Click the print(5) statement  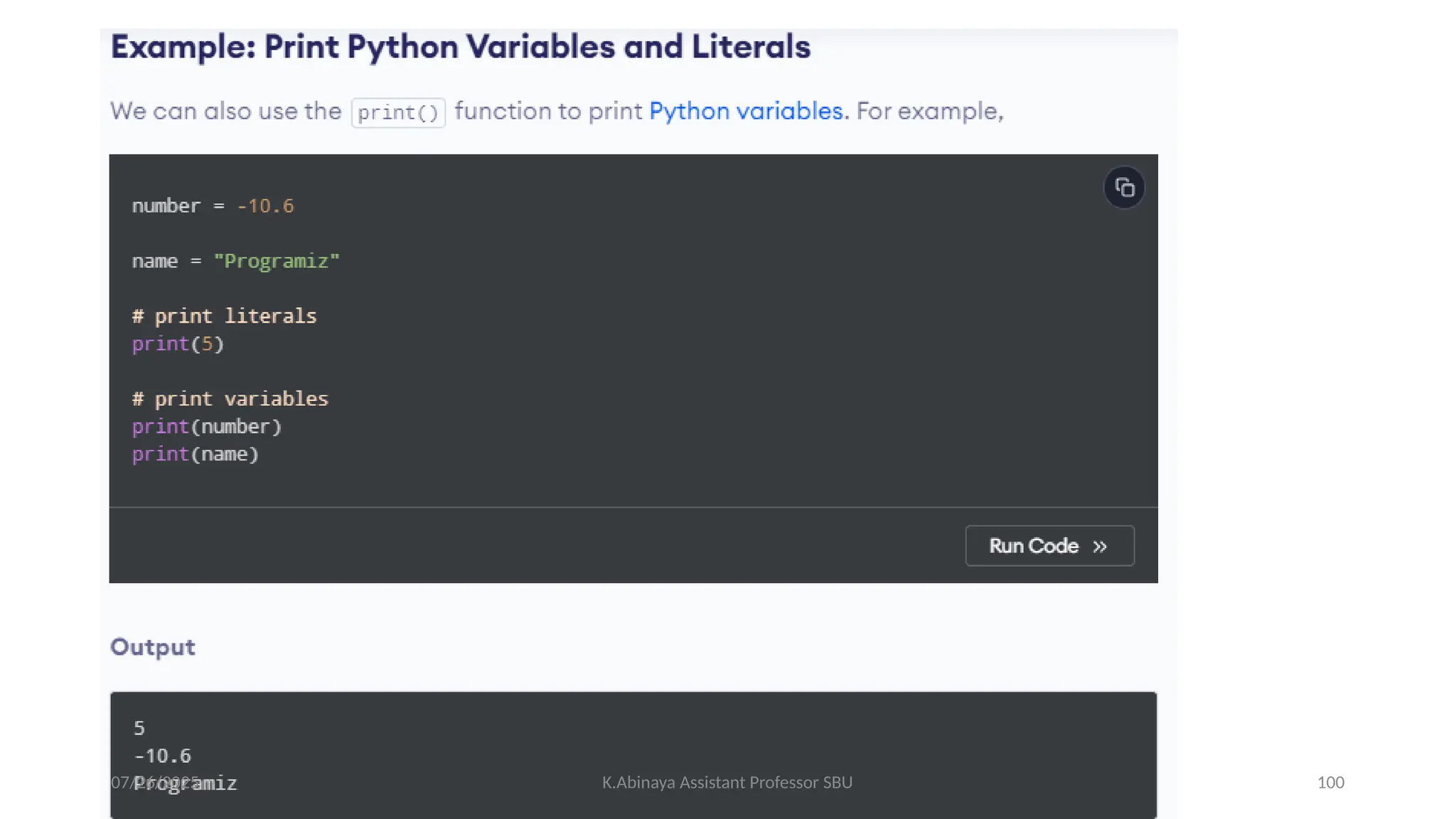178,344
